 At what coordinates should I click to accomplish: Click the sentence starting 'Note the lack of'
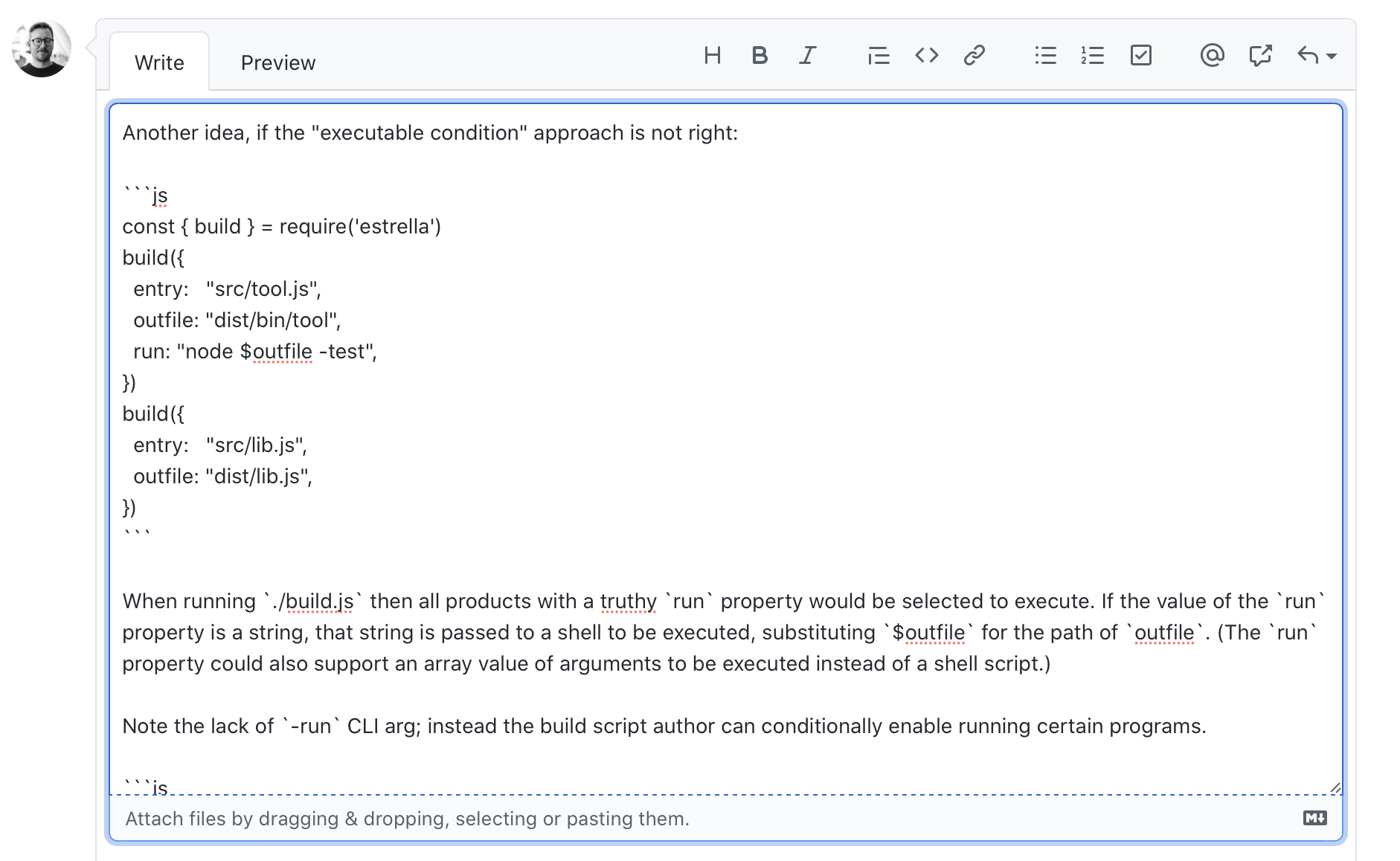[664, 726]
